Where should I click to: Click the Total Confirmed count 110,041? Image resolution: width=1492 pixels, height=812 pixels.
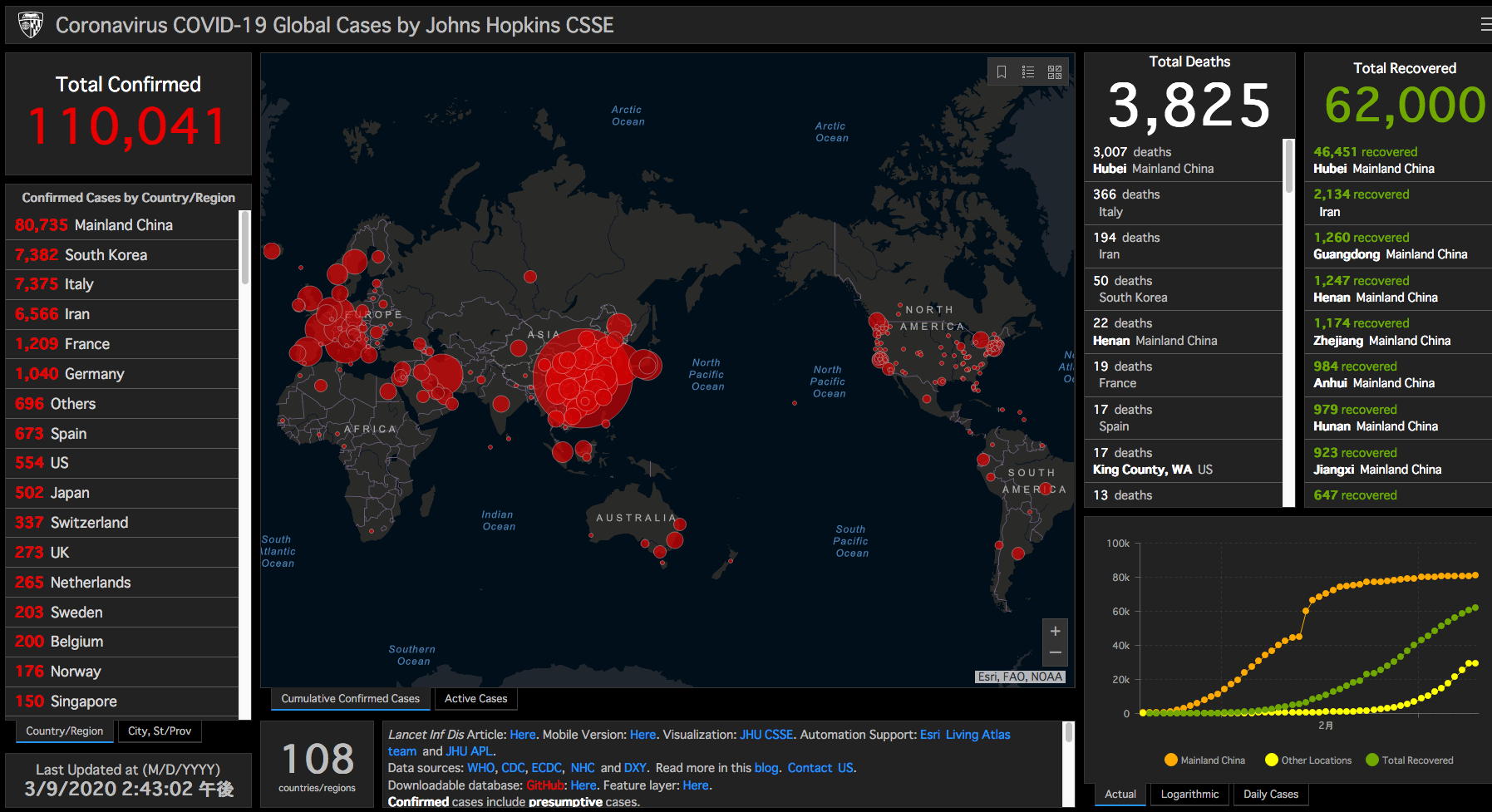click(128, 126)
